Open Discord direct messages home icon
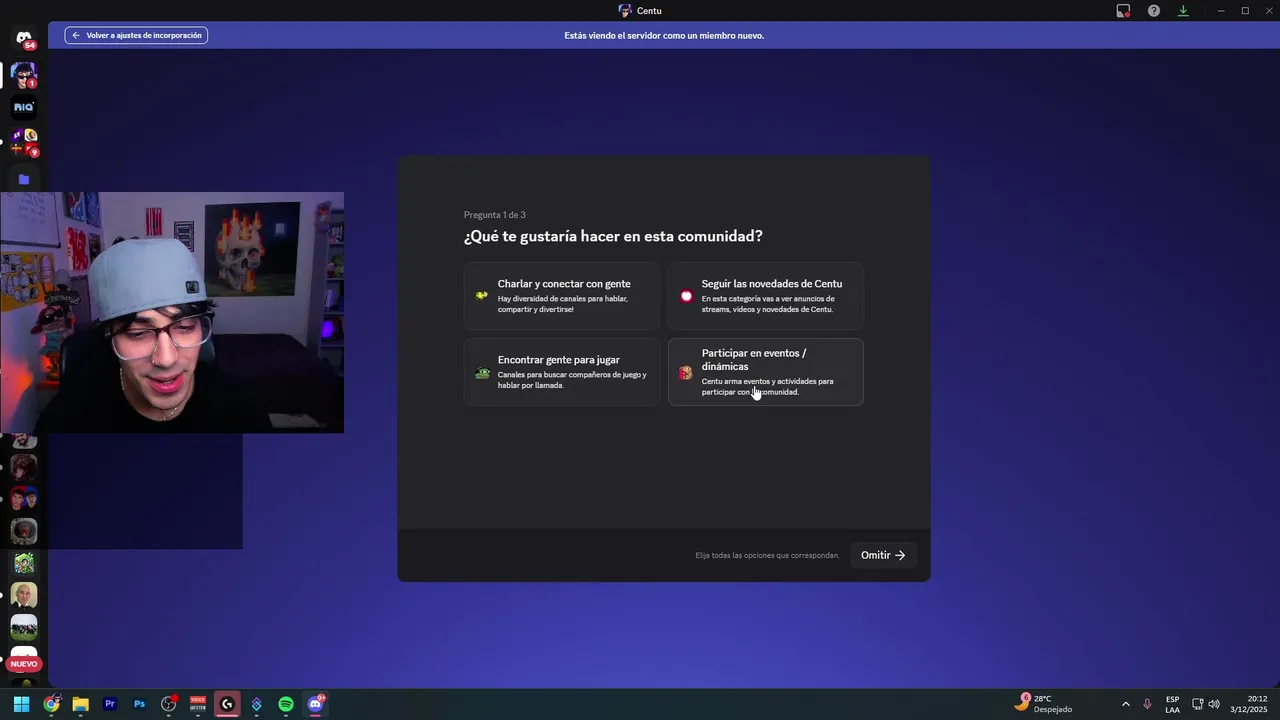The image size is (1280, 720). click(24, 38)
